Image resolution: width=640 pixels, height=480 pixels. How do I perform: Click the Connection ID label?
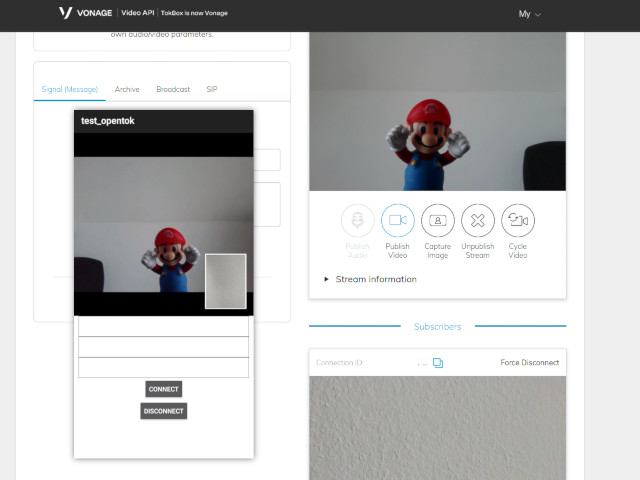coord(339,362)
